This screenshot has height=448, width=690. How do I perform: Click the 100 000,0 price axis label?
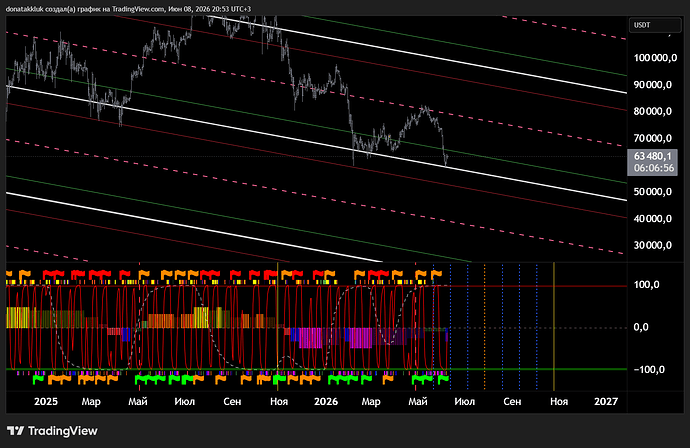coord(655,58)
